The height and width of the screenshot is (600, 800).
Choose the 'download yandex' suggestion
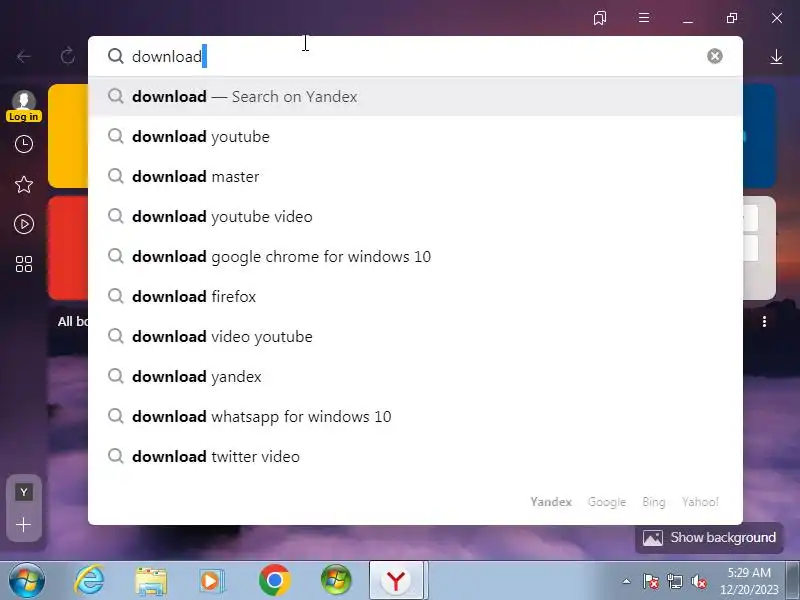[415, 377]
